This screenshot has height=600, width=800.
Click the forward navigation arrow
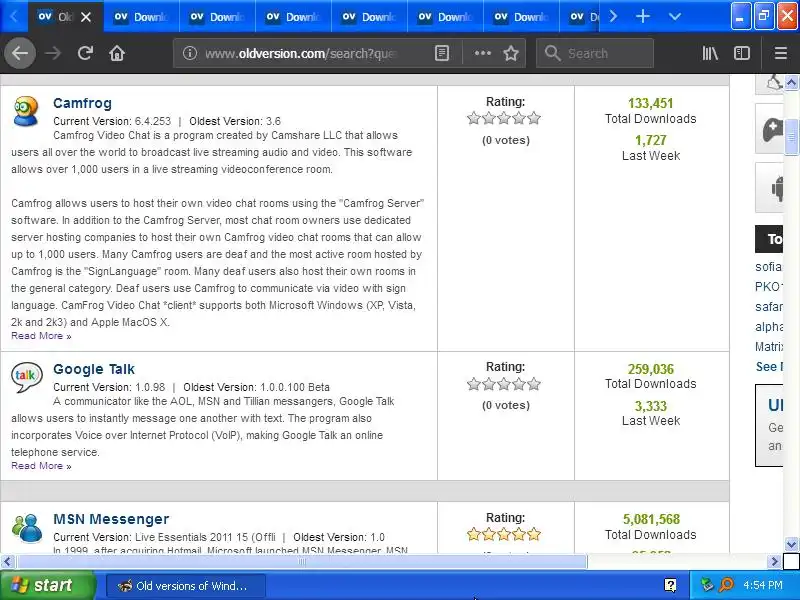(53, 53)
